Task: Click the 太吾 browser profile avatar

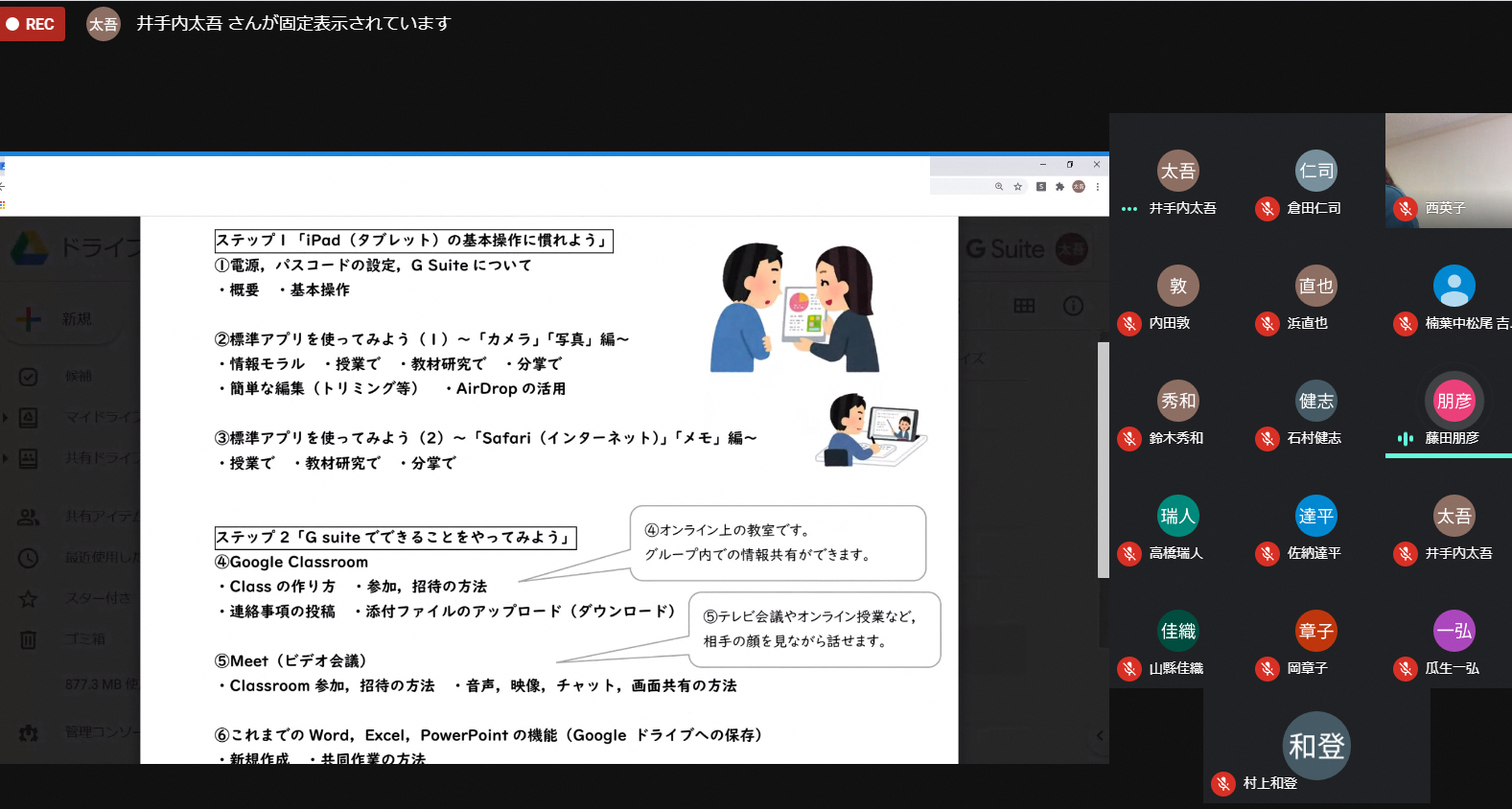Action: click(x=1079, y=187)
